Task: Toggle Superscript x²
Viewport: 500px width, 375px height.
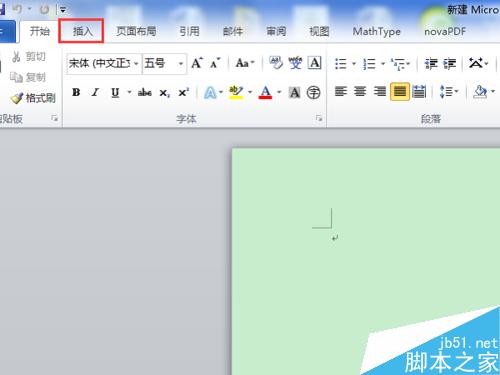Action: point(184,92)
